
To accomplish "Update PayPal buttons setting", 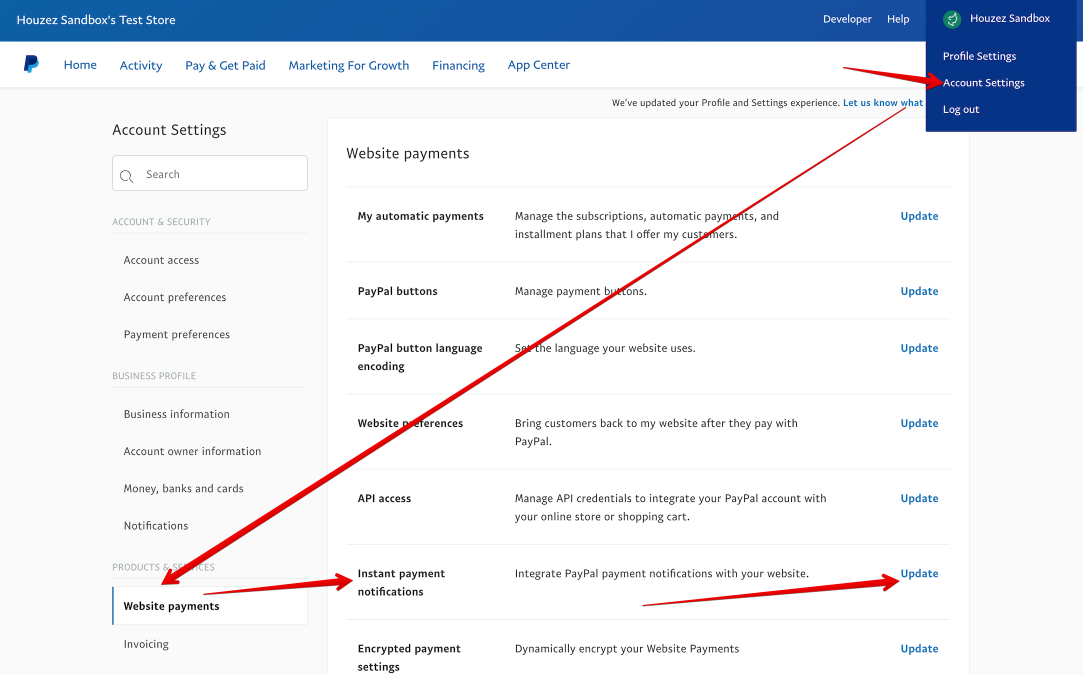I will point(919,292).
